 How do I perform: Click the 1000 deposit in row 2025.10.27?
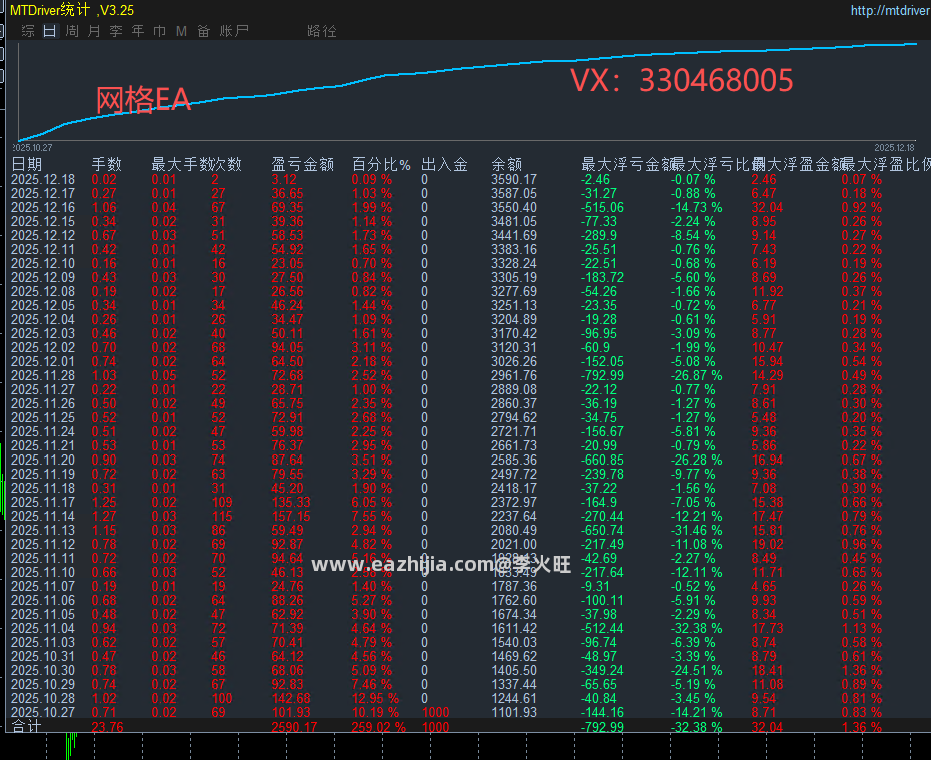pyautogui.click(x=436, y=712)
